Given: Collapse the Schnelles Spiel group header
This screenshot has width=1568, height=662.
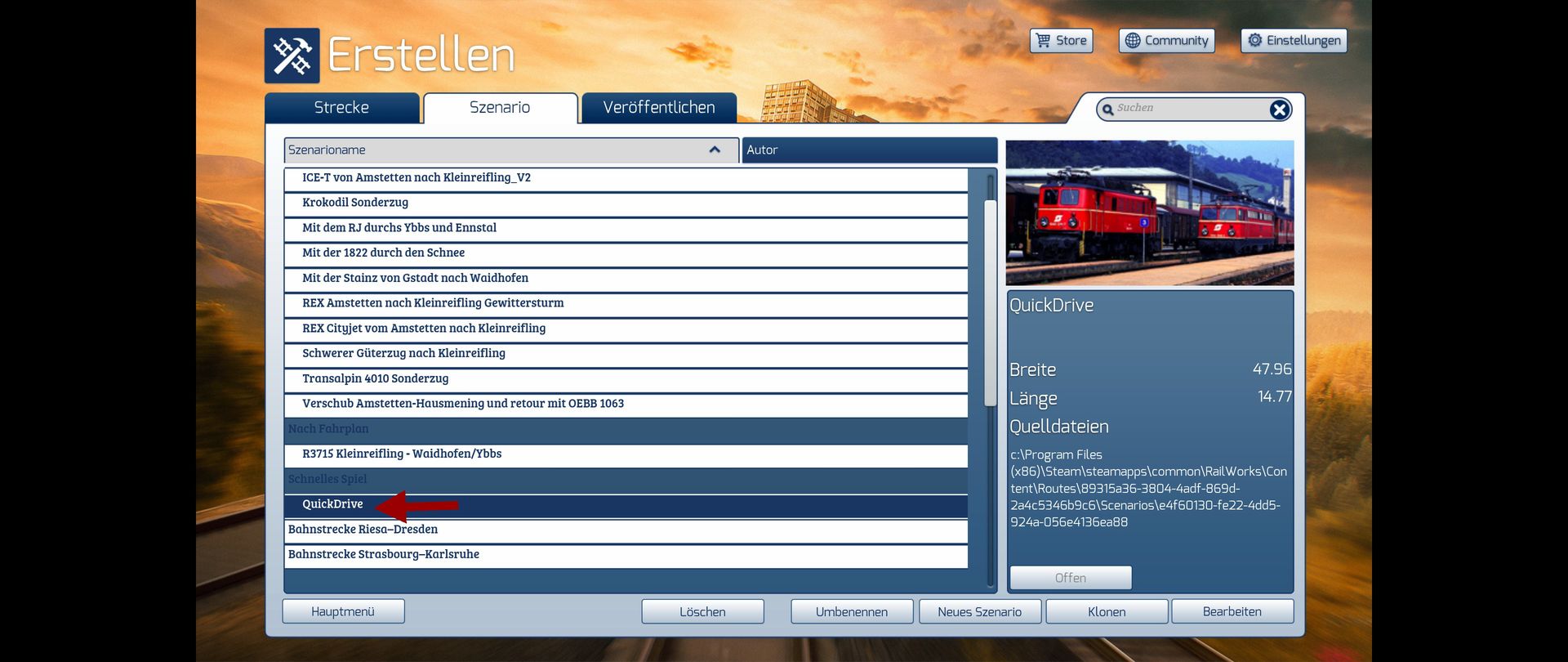Looking at the screenshot, I should (x=327, y=479).
